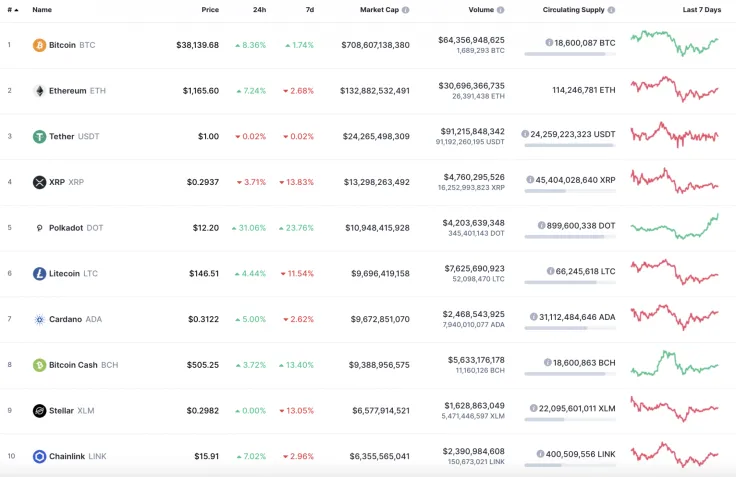
Task: Click Litecoin price $146.51
Action: point(204,273)
